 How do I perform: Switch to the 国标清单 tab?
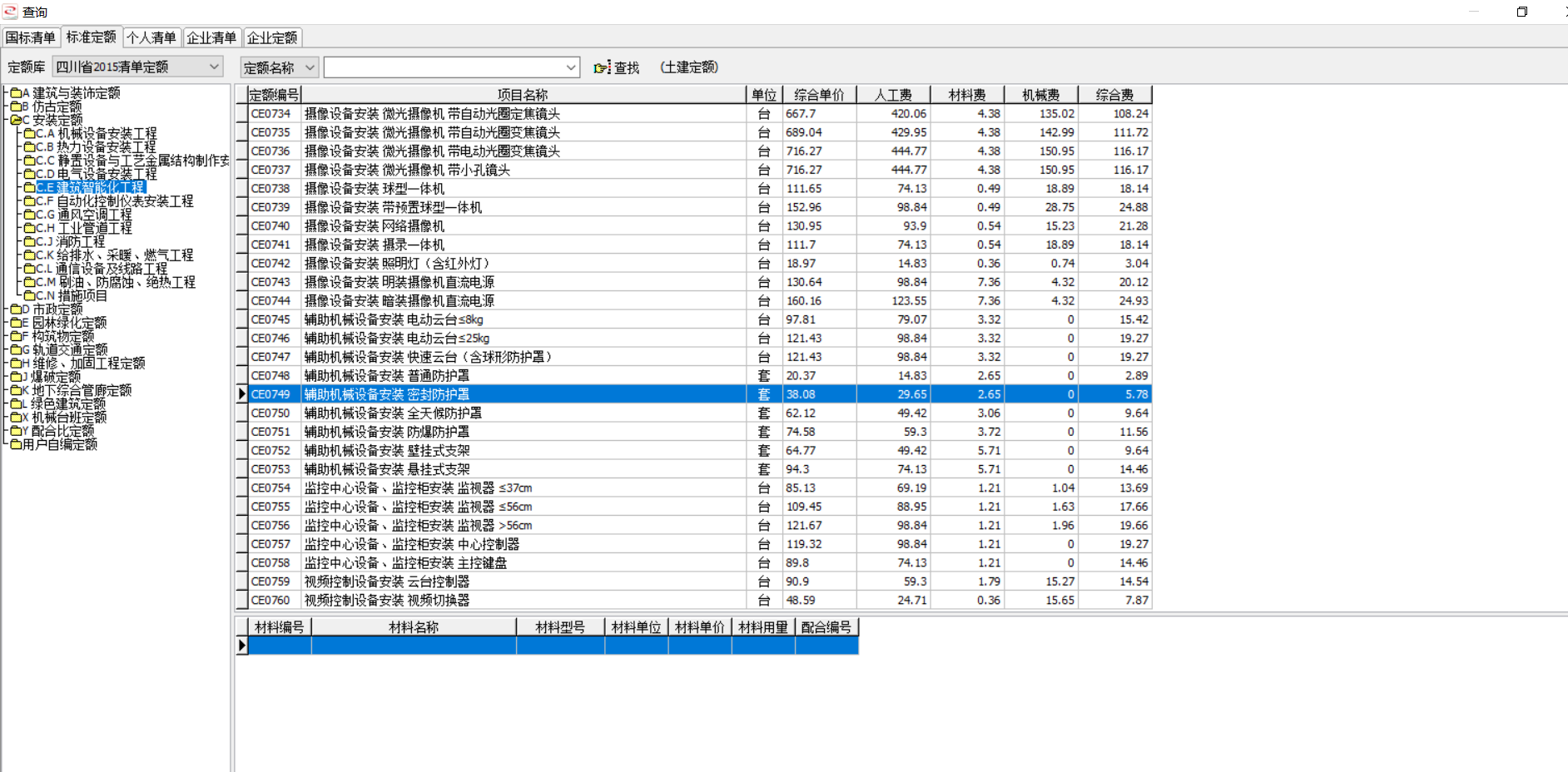(31, 37)
